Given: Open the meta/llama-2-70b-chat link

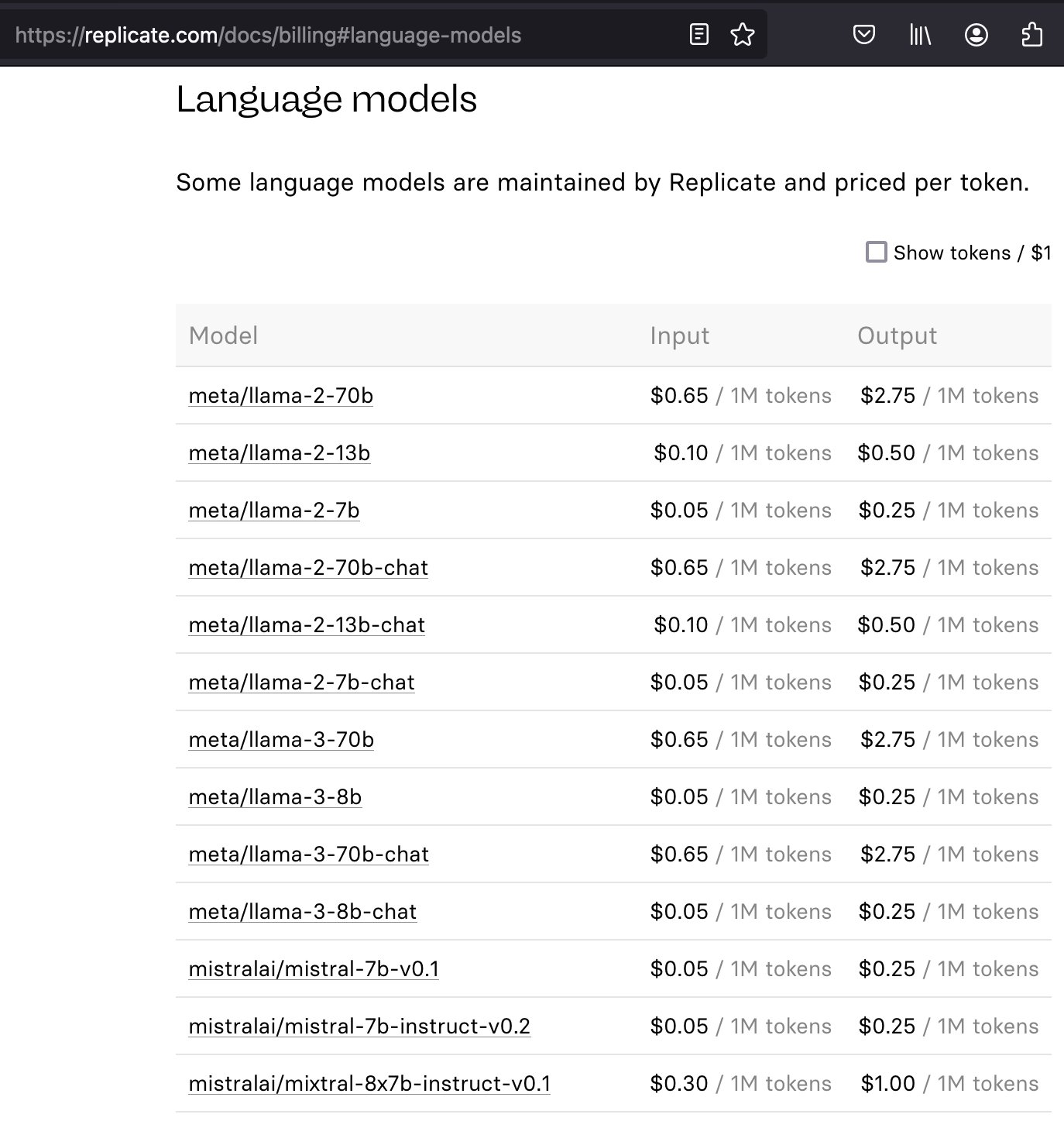Looking at the screenshot, I should tap(308, 568).
